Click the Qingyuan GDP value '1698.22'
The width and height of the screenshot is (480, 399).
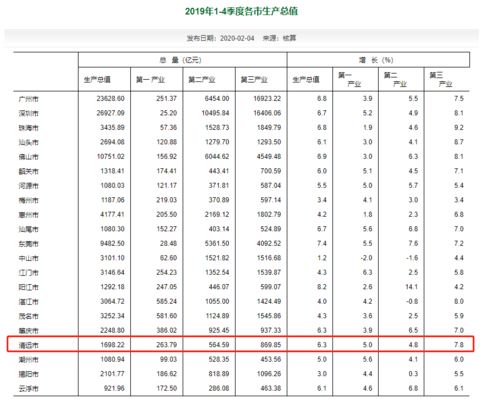112,345
